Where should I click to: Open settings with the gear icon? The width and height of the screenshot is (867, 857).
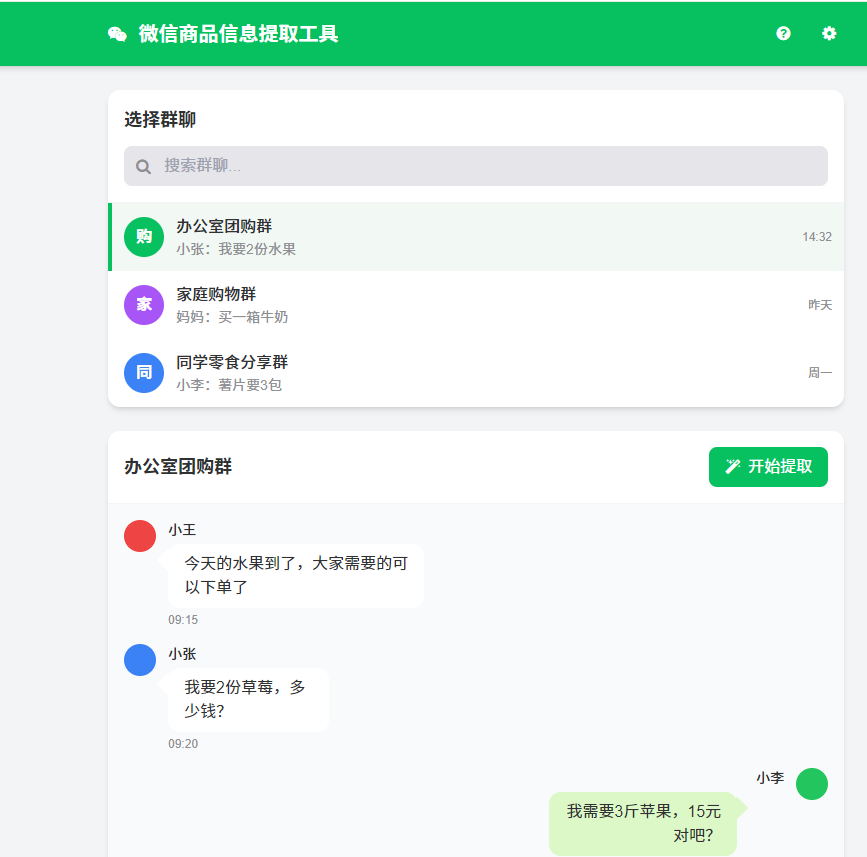(x=828, y=34)
